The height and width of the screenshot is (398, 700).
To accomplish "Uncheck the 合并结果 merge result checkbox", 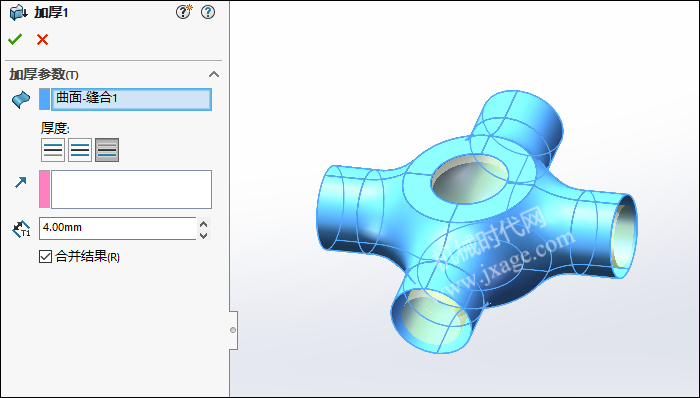I will pos(45,257).
